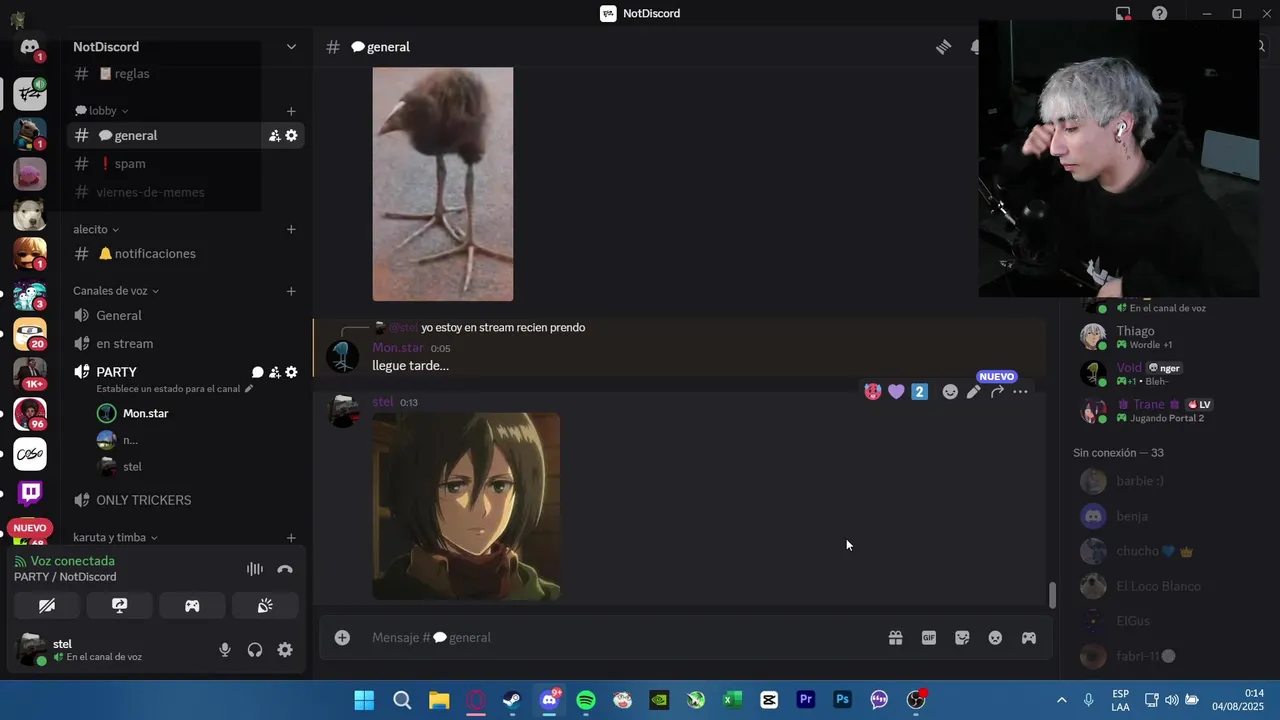Open the apps gamepad icon in message bar
This screenshot has width=1280, height=720.
pos(1028,638)
